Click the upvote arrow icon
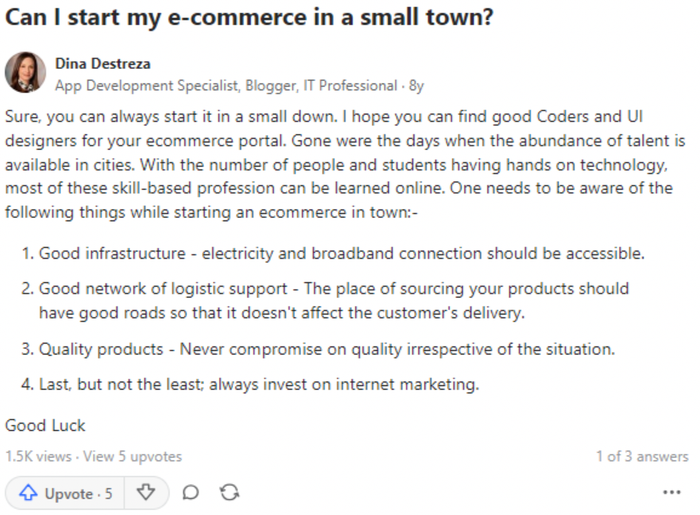Screen dimensions: 700x515 click(x=28, y=493)
